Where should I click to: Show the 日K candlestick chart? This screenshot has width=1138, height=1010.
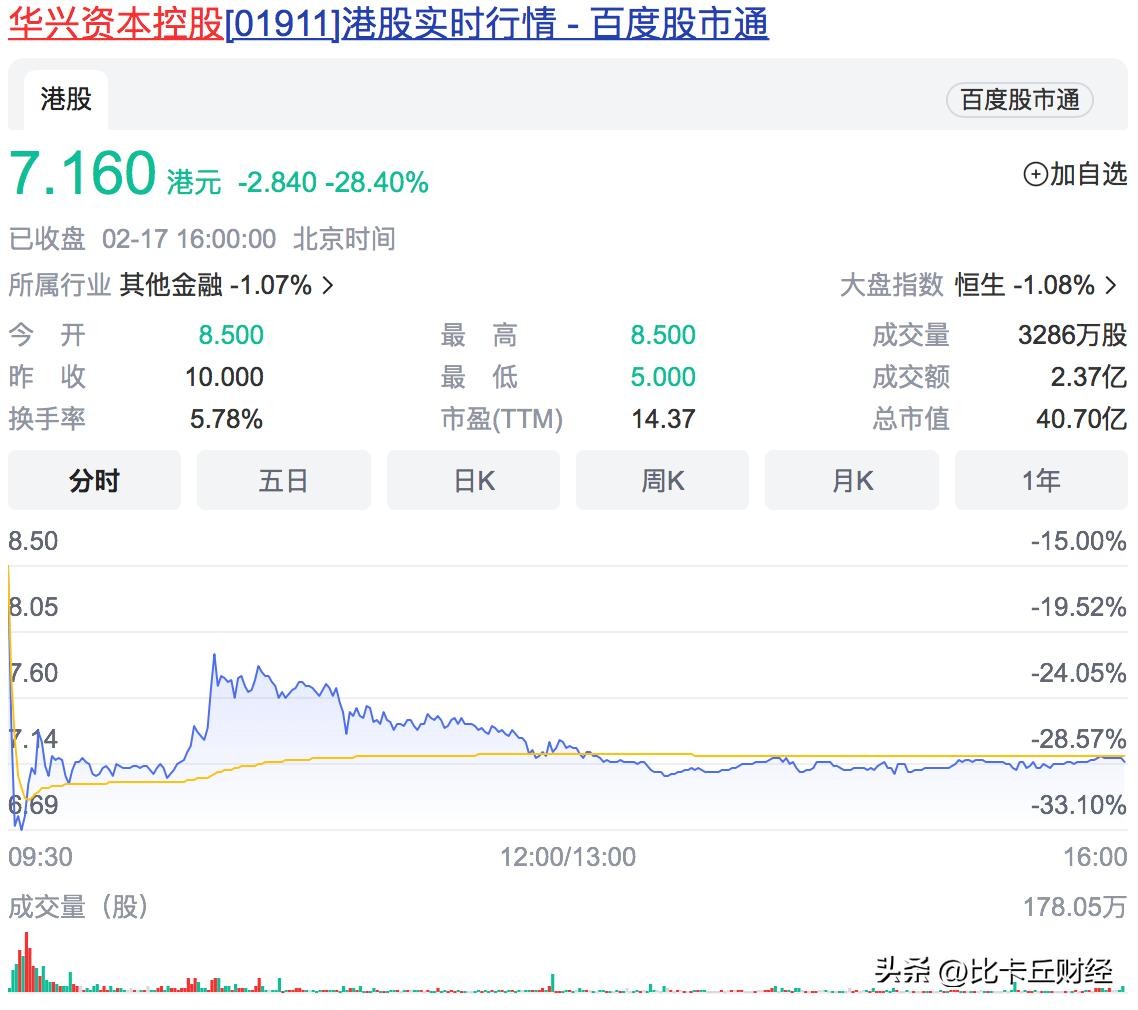[473, 481]
